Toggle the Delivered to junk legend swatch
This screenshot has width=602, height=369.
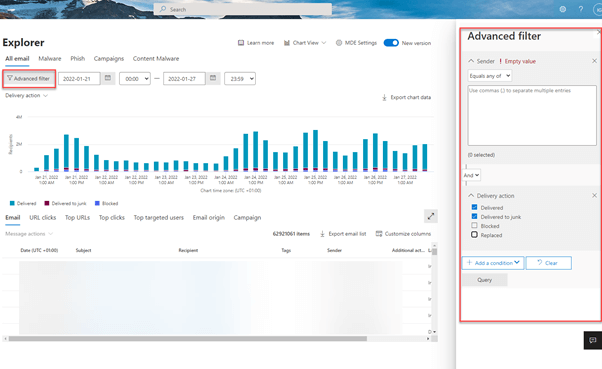point(47,204)
